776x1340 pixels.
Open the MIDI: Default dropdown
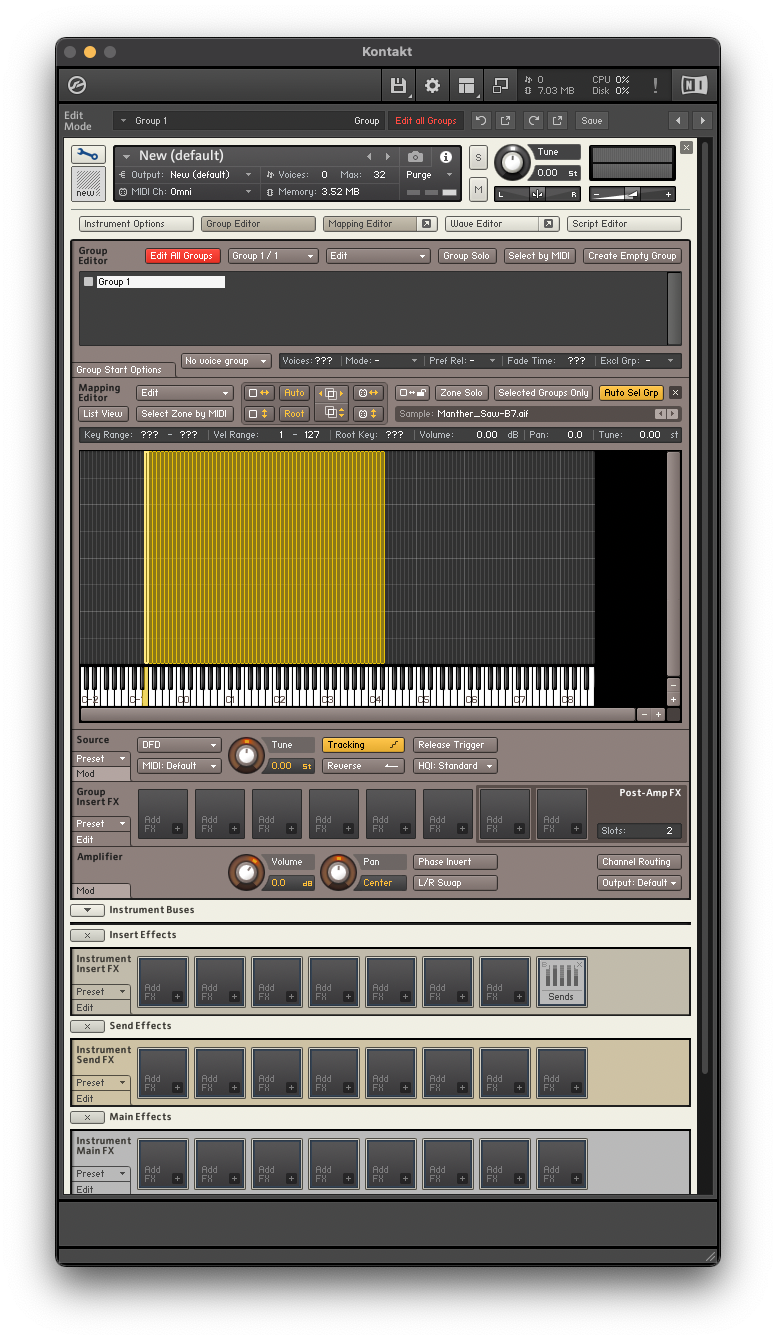click(179, 766)
